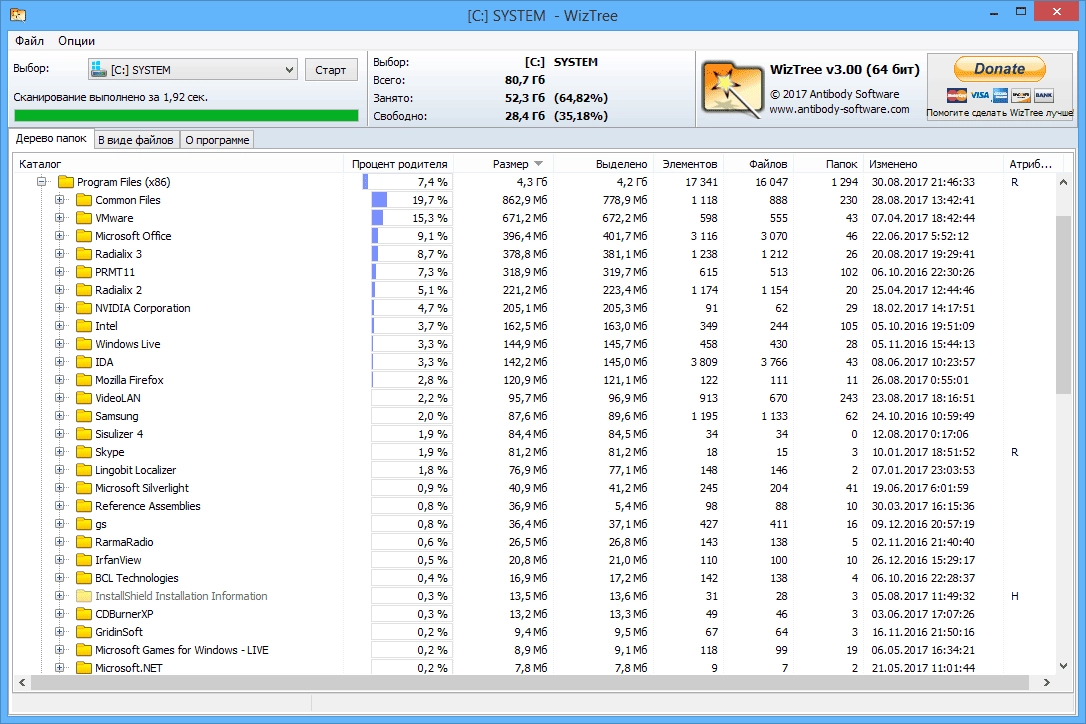This screenshot has width=1086, height=724.
Task: Click the WizTree title bar app icon
Action: [18, 14]
